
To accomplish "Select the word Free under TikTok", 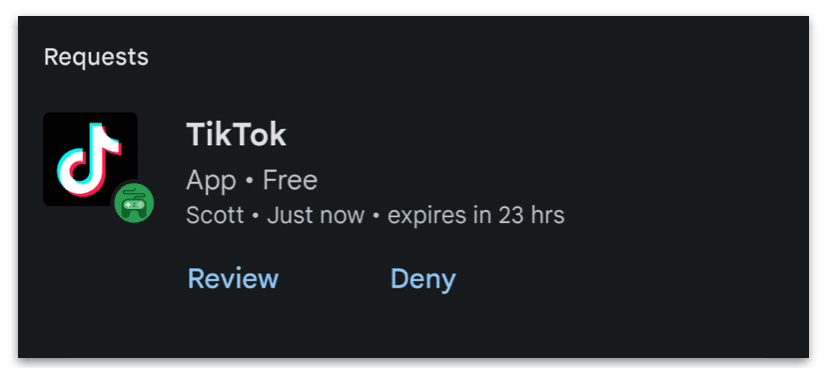I will 290,180.
